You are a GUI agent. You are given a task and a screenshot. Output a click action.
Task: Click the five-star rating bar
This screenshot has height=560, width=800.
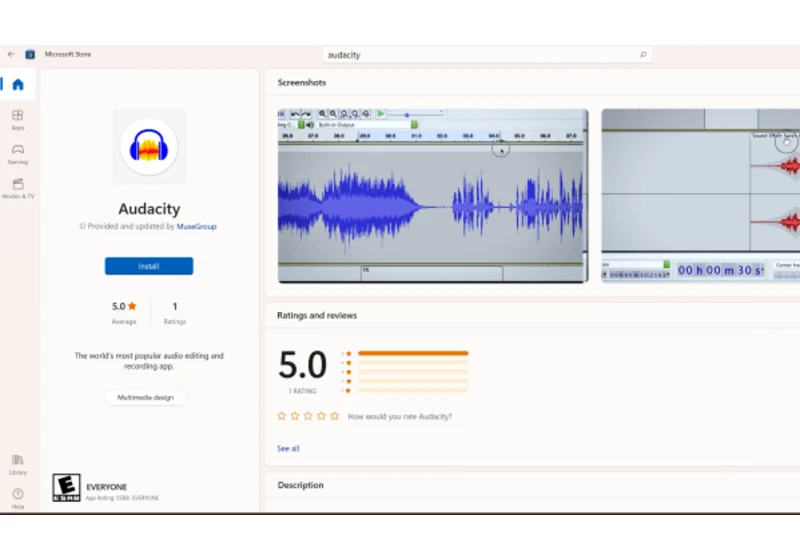(413, 353)
